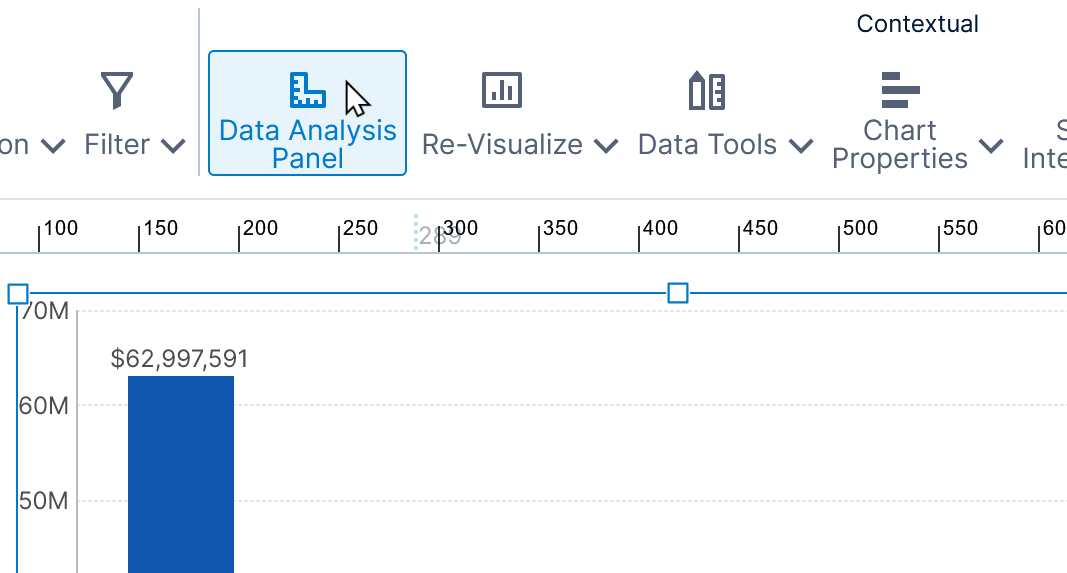The width and height of the screenshot is (1067, 573).
Task: Expand the Re-Visualize dropdown chevron
Action: click(605, 146)
